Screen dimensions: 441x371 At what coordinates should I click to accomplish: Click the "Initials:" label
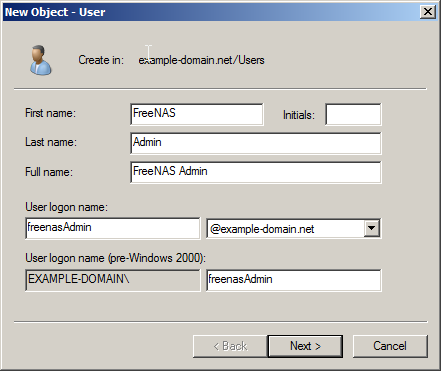pos(299,115)
